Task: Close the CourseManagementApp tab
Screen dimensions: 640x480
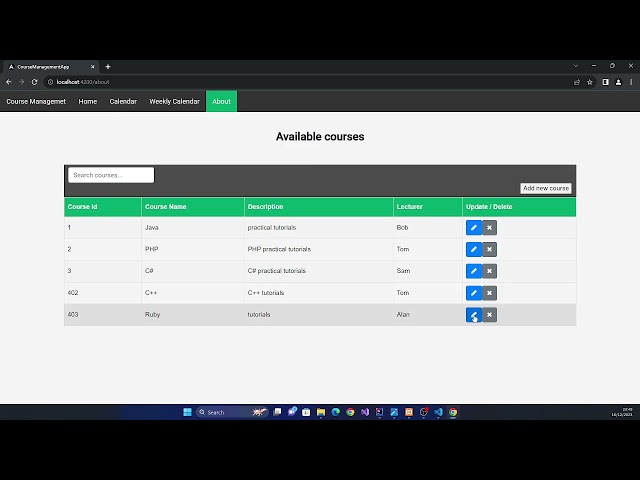Action: tap(93, 67)
